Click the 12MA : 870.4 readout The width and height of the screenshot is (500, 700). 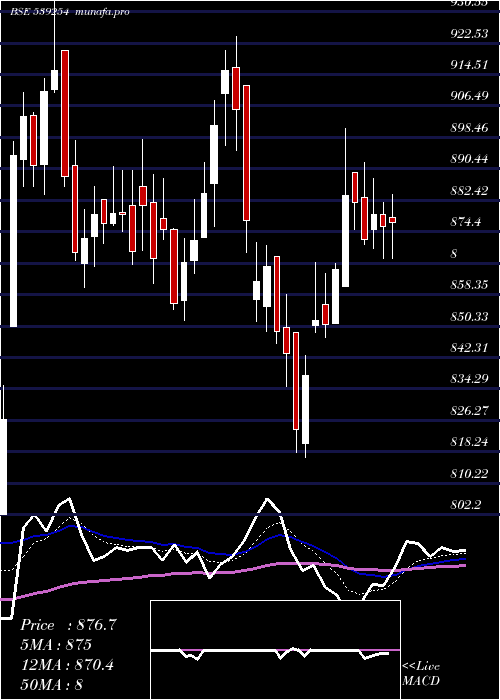point(67,665)
